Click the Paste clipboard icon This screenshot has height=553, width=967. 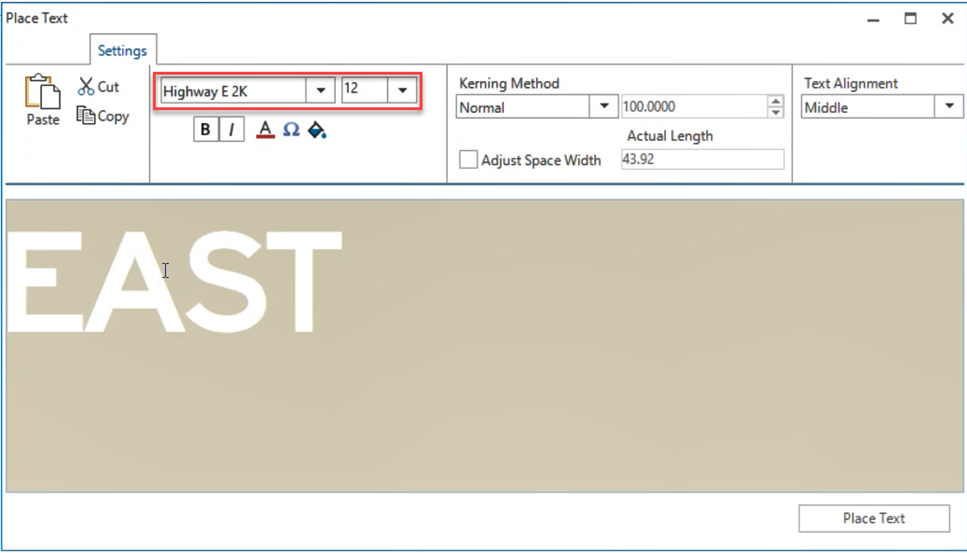pos(43,92)
